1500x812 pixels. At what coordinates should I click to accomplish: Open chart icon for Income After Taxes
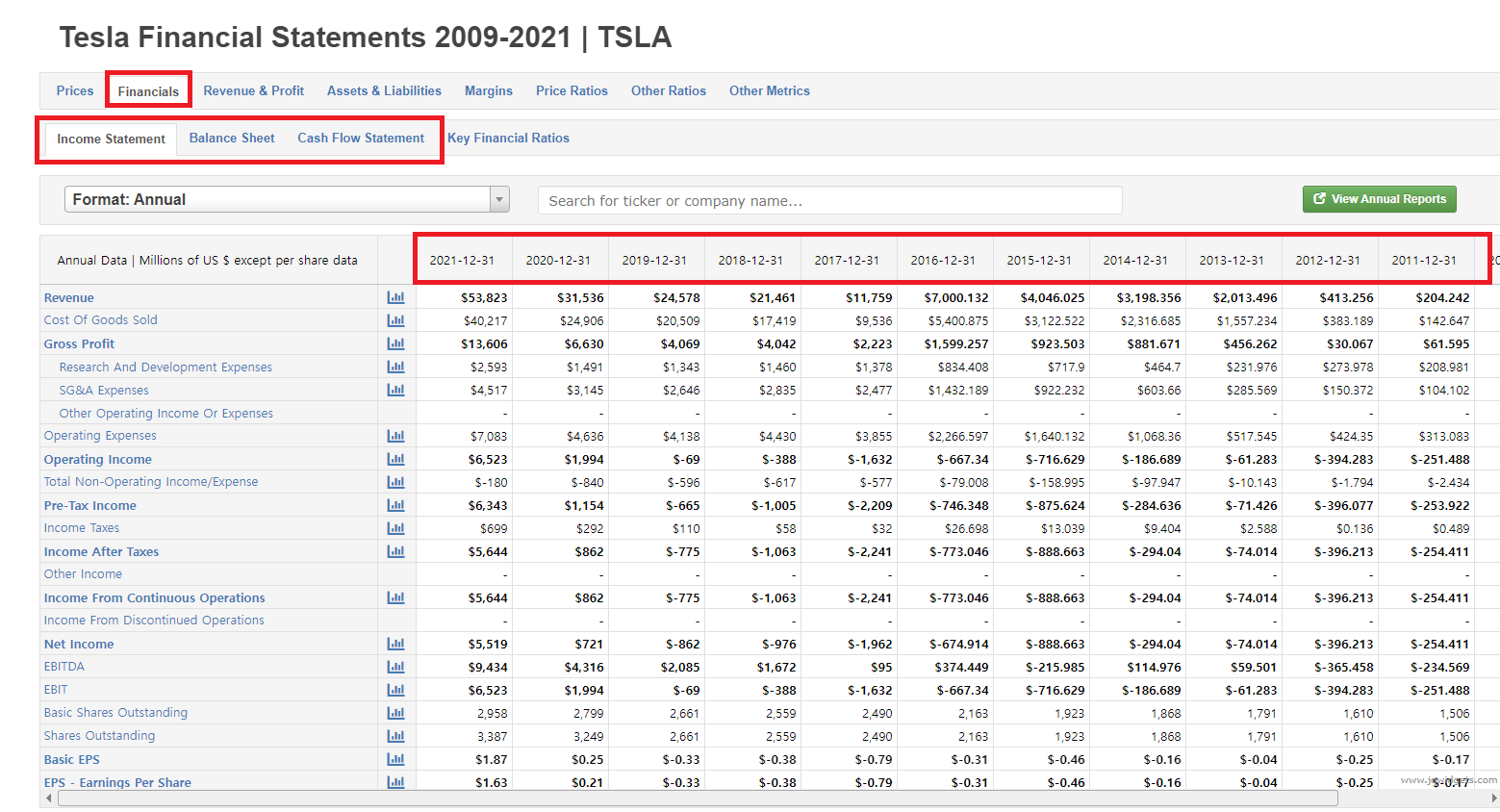[x=395, y=551]
